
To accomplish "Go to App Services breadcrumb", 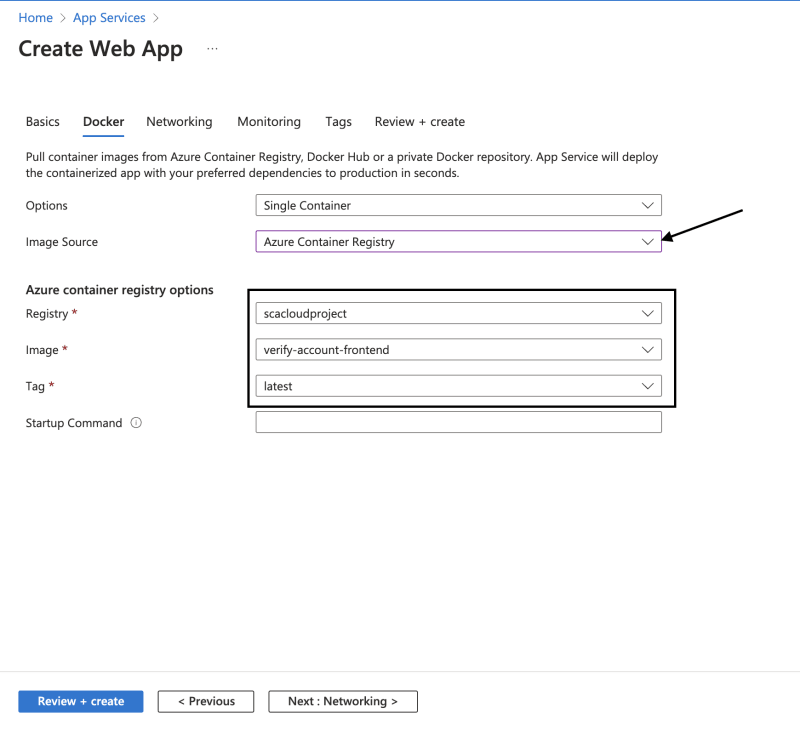I will pyautogui.click(x=109, y=18).
